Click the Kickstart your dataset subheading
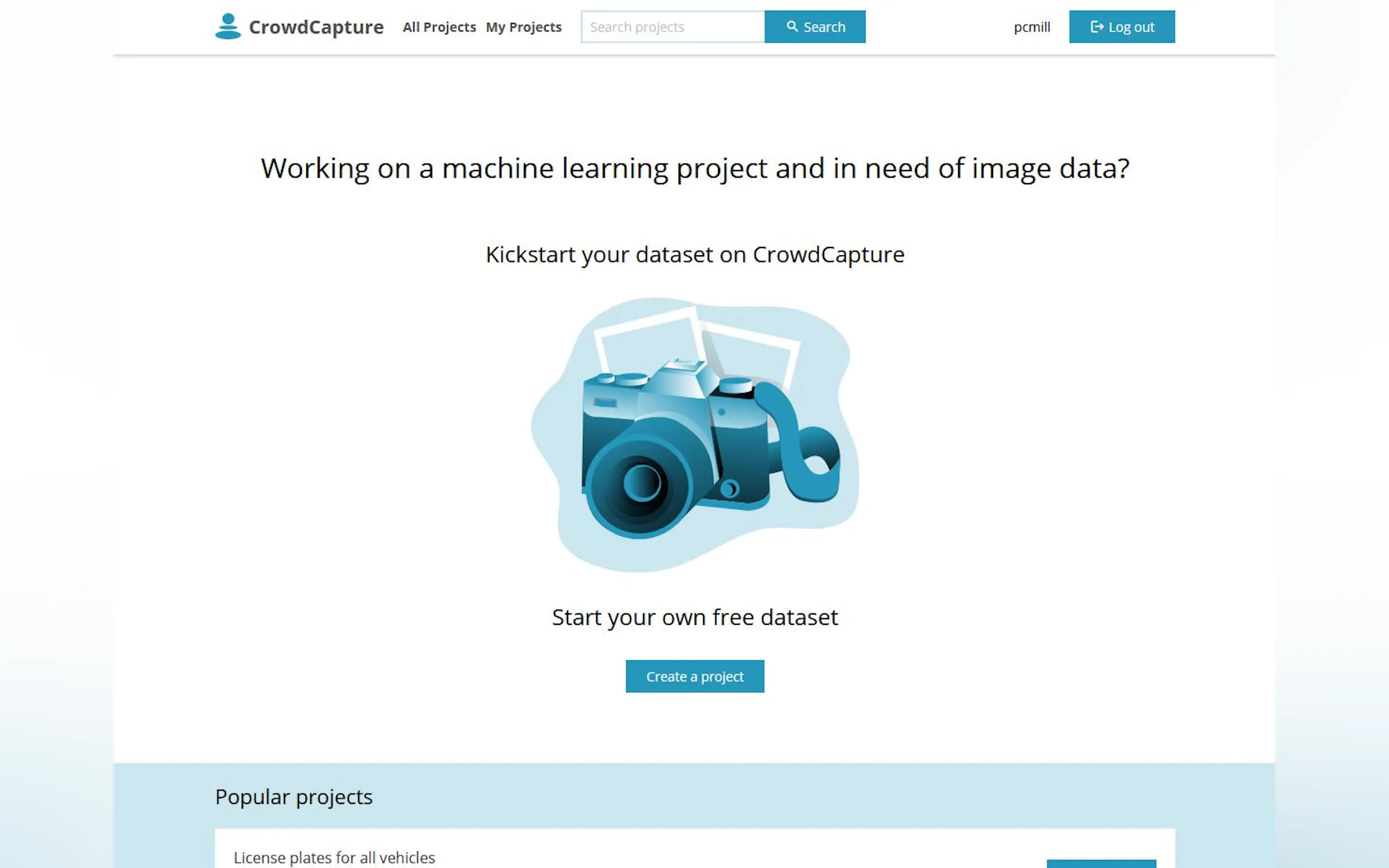The image size is (1389, 868). click(x=695, y=254)
